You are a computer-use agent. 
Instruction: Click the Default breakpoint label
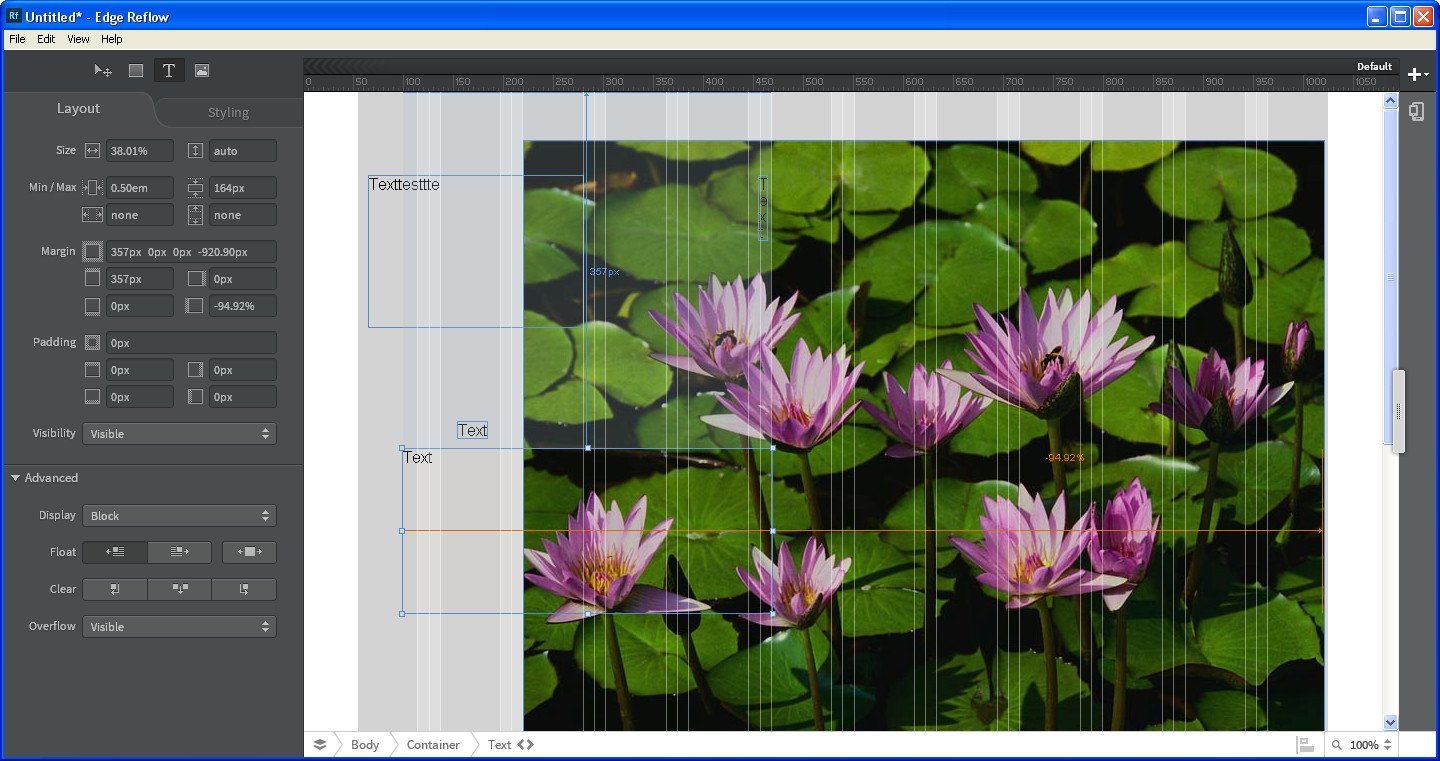click(1374, 66)
